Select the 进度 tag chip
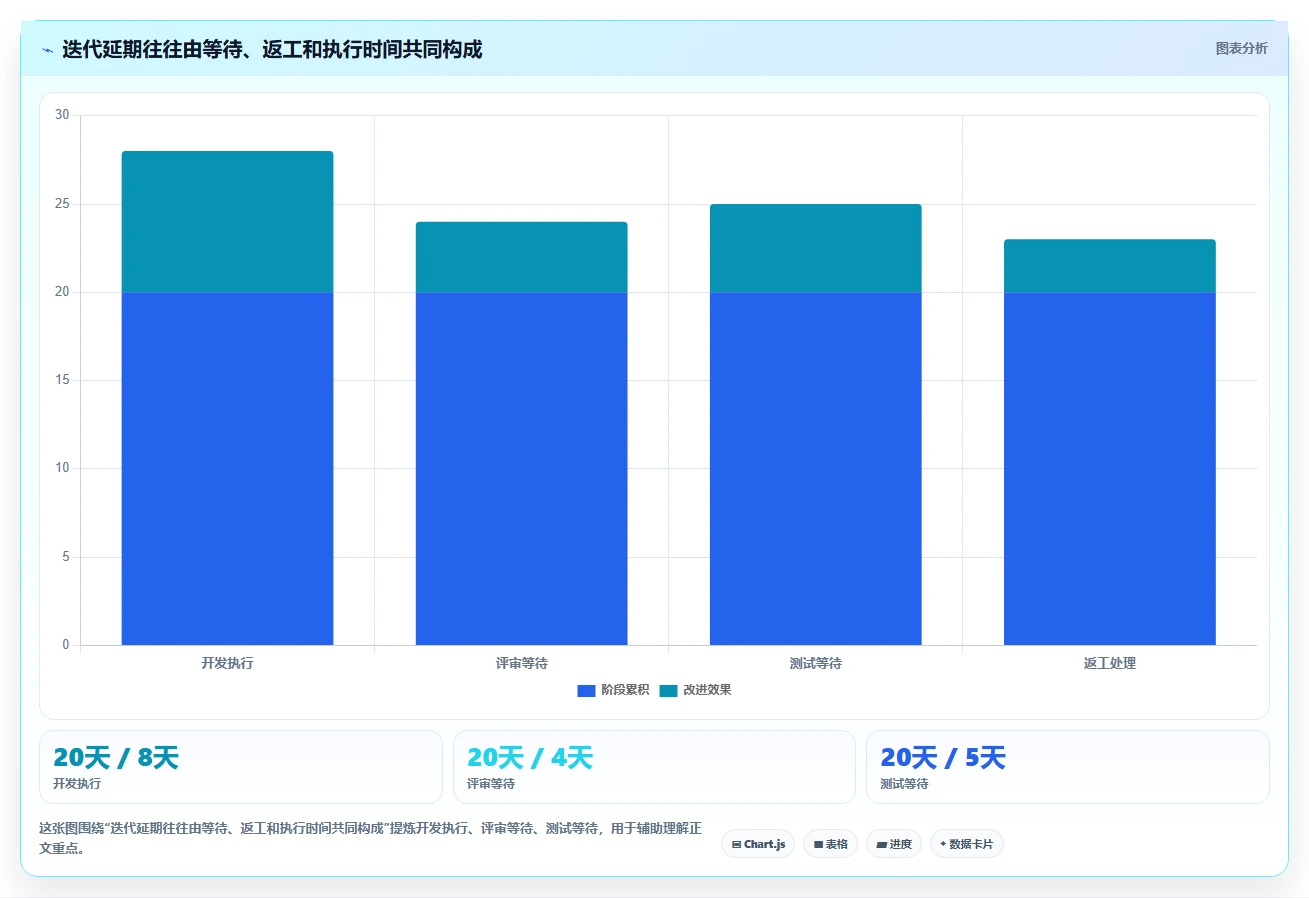Viewport: 1309px width, 898px height. (x=894, y=844)
